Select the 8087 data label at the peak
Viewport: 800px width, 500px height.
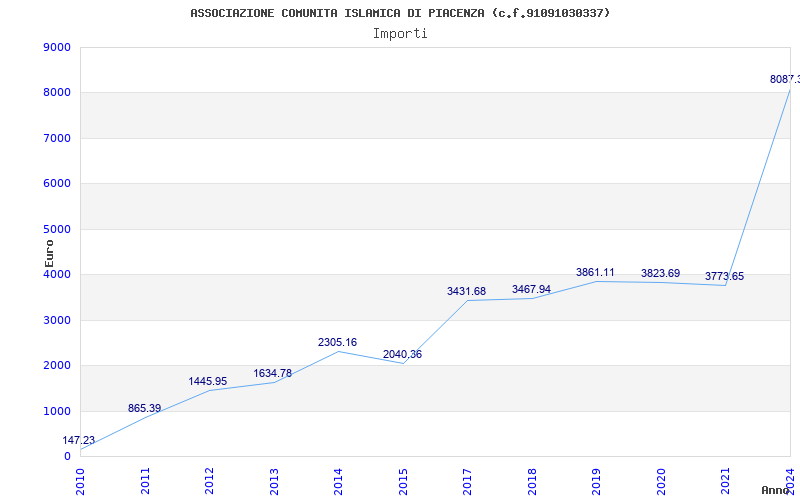785,79
